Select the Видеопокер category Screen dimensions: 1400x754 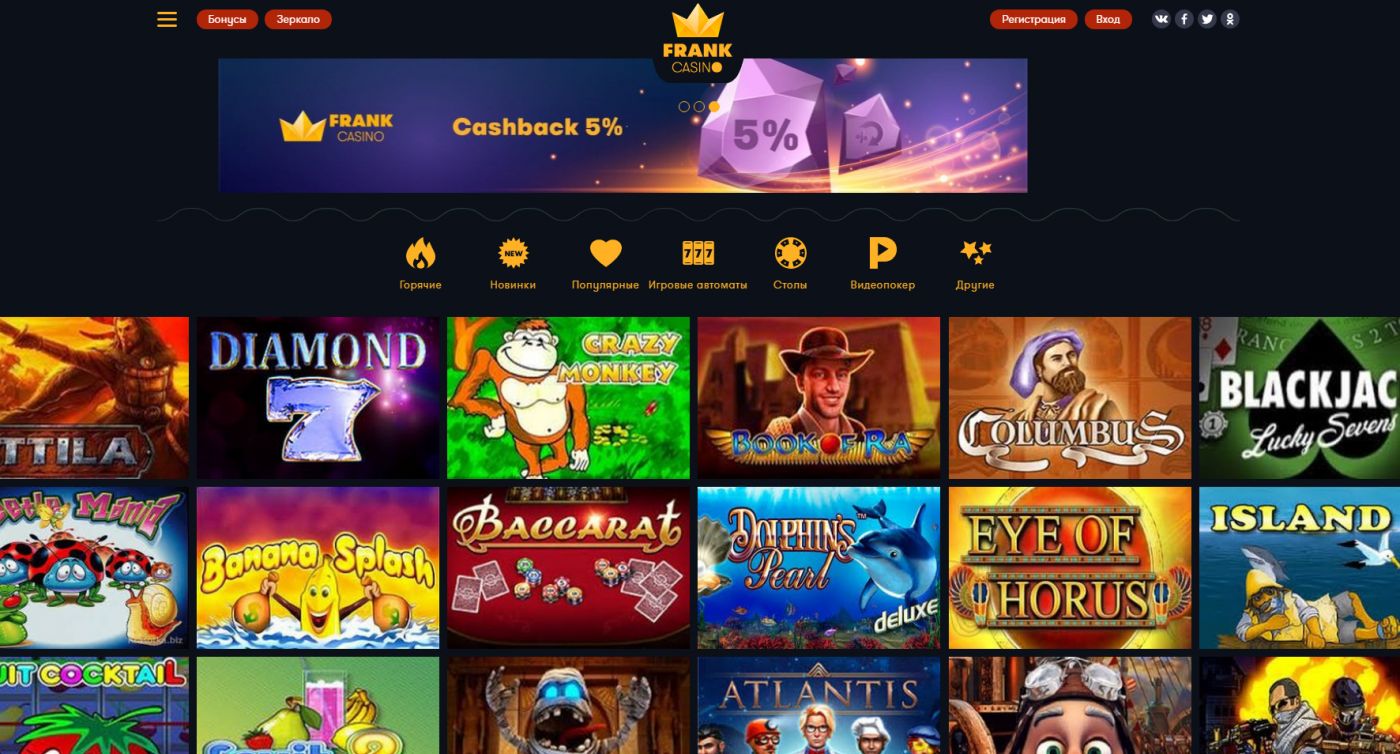[882, 264]
